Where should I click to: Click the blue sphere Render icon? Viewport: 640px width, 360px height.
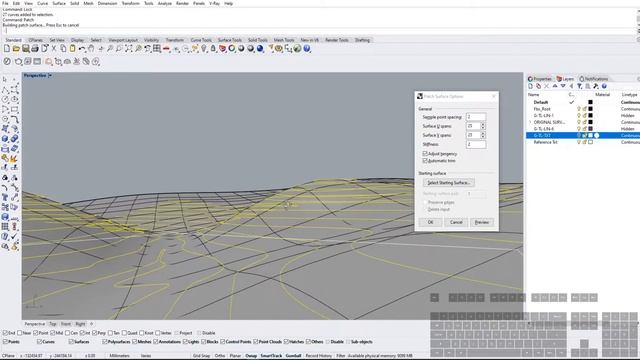pyautogui.click(x=260, y=49)
